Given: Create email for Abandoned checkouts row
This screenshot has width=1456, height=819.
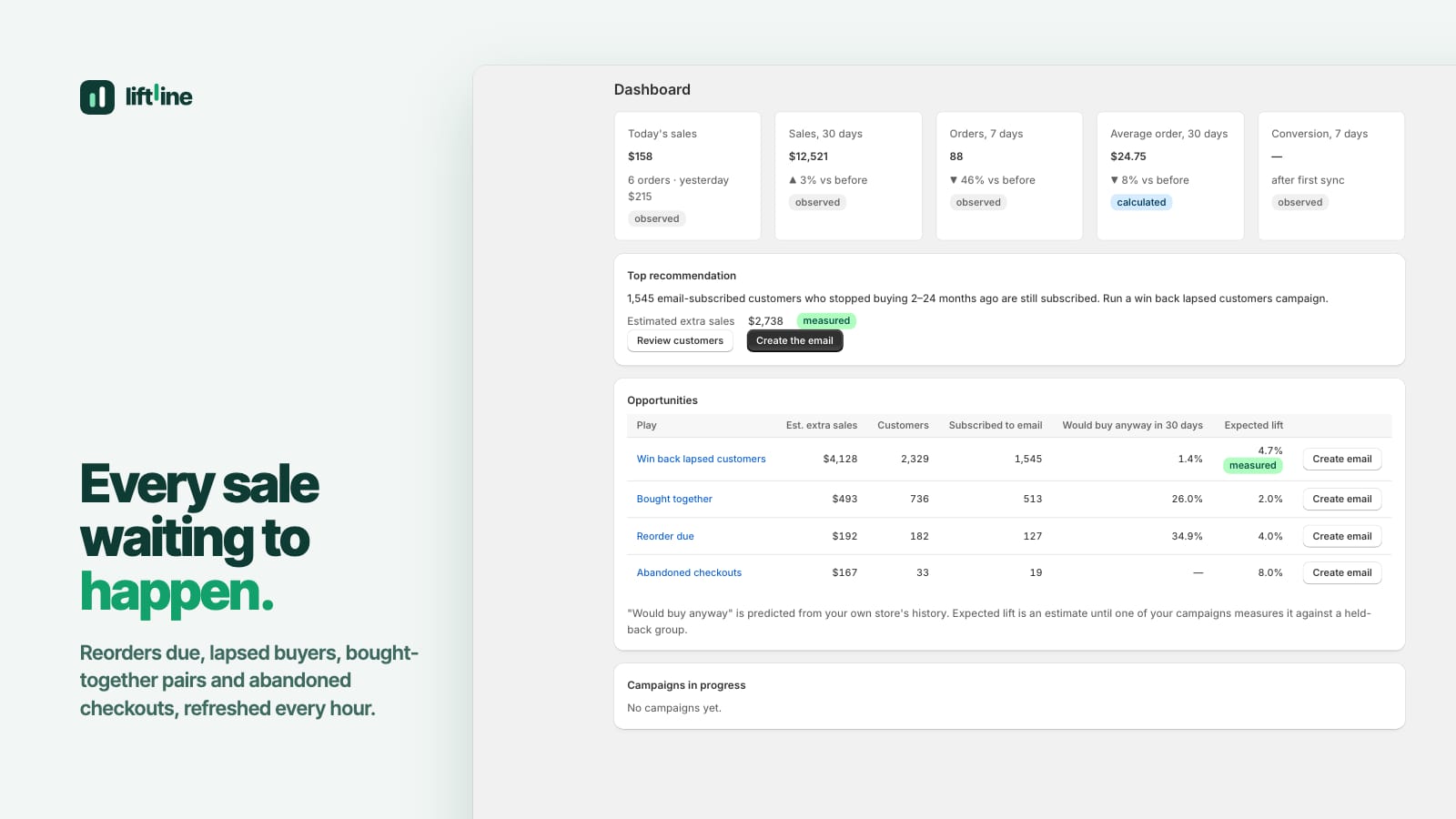Looking at the screenshot, I should coord(1342,573).
